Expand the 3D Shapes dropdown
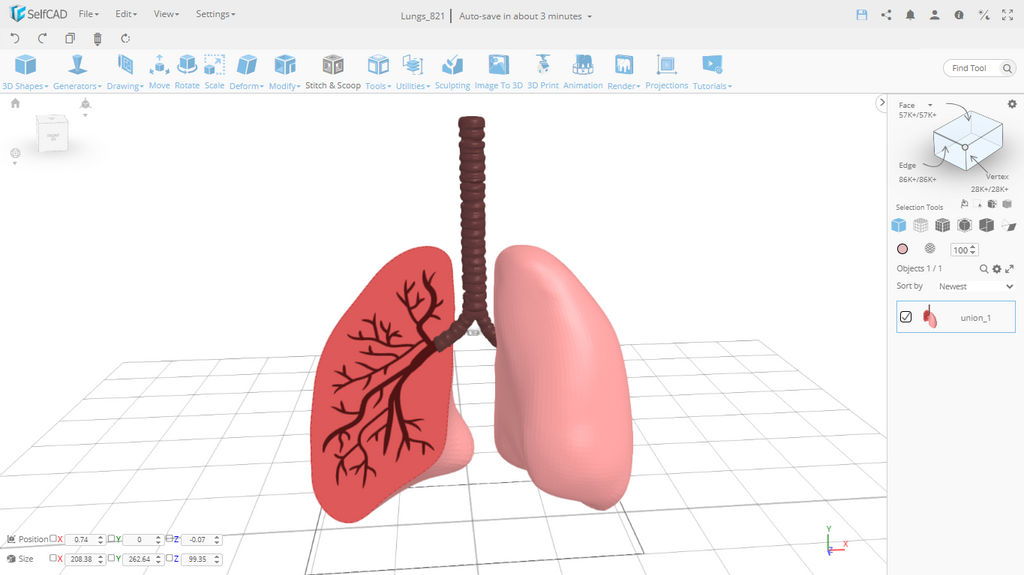The image size is (1024, 575). pyautogui.click(x=25, y=70)
